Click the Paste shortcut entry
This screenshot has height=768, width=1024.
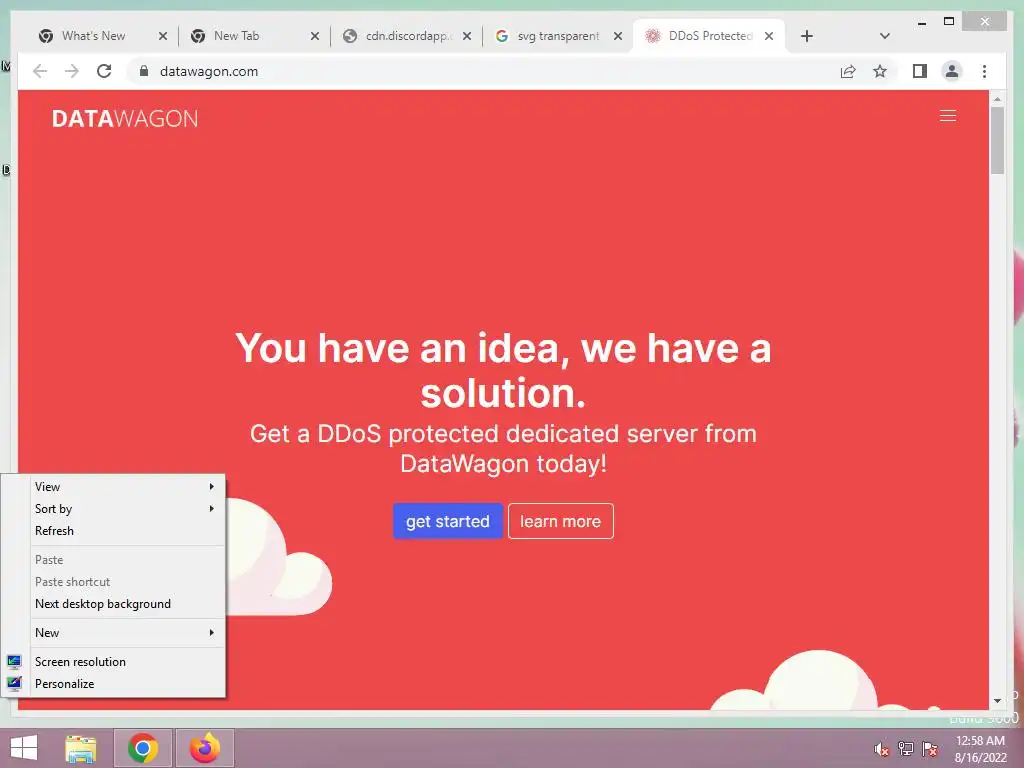[x=113, y=582]
